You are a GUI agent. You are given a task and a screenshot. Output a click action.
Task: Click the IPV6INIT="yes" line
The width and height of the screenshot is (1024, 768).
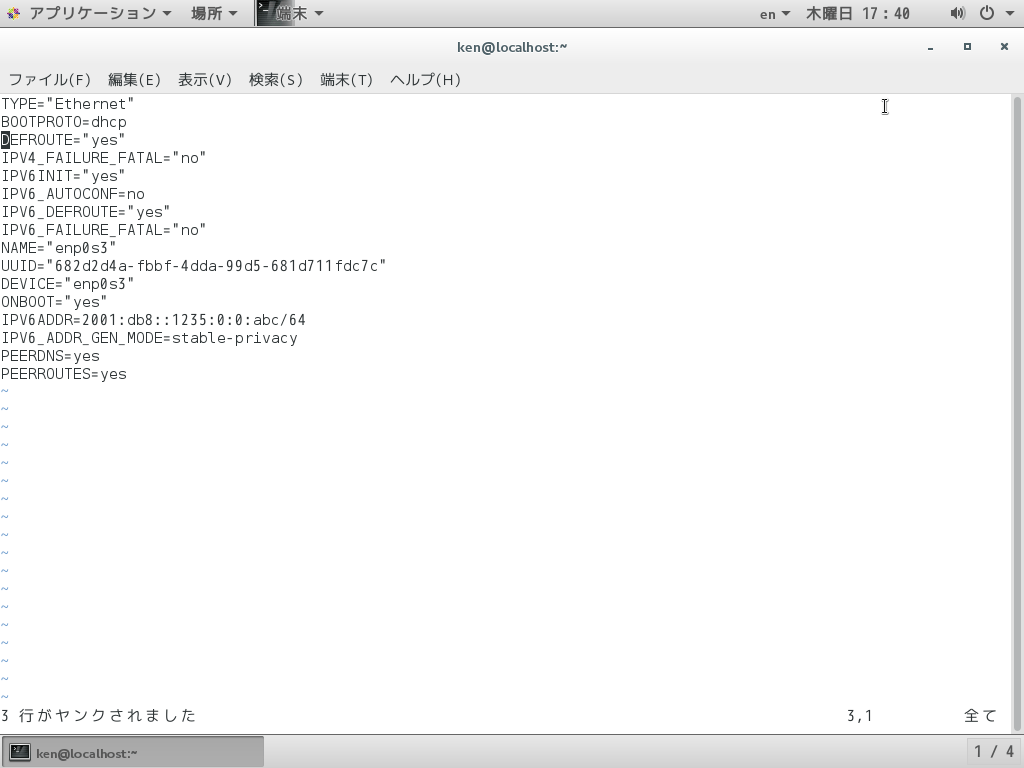63,176
